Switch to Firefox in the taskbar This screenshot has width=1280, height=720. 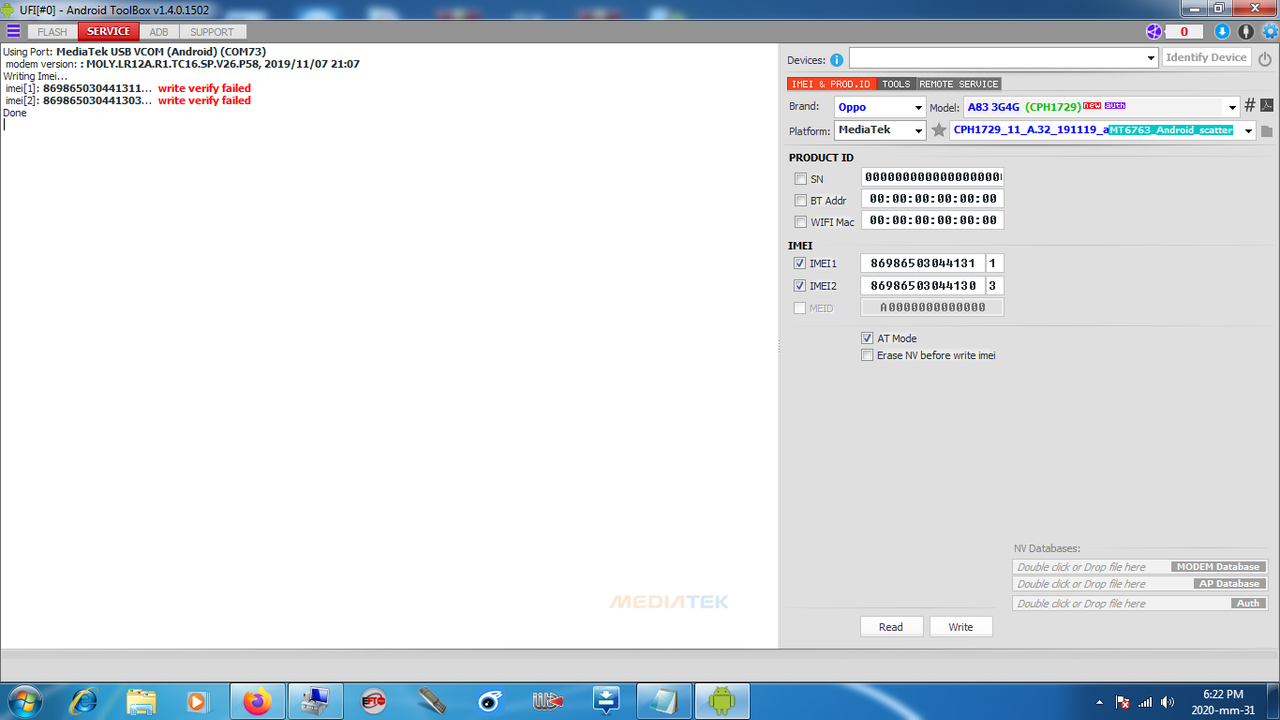click(x=257, y=701)
